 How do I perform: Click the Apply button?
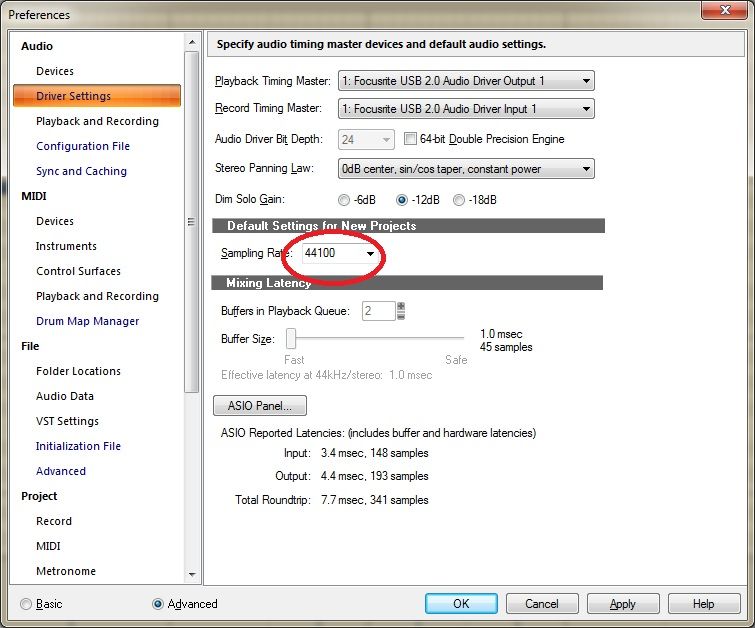pyautogui.click(x=623, y=604)
